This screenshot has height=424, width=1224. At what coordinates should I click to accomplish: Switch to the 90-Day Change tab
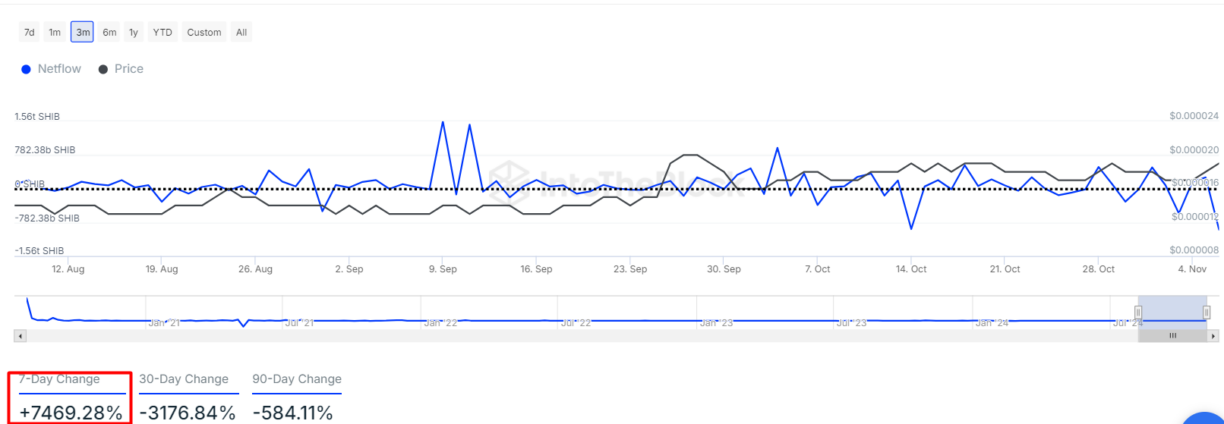click(297, 379)
